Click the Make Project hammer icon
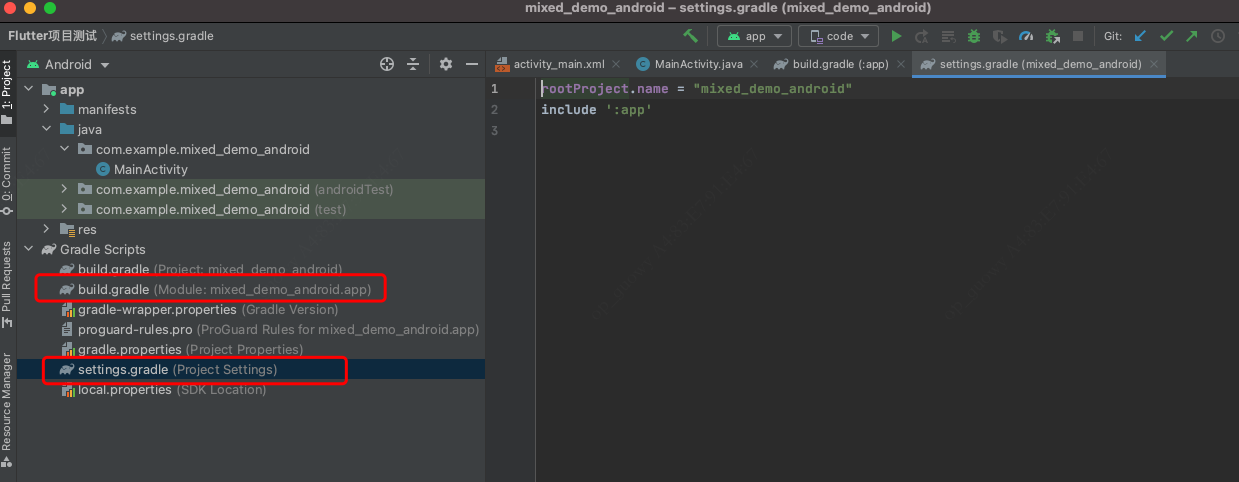The width and height of the screenshot is (1239, 482). coord(690,36)
